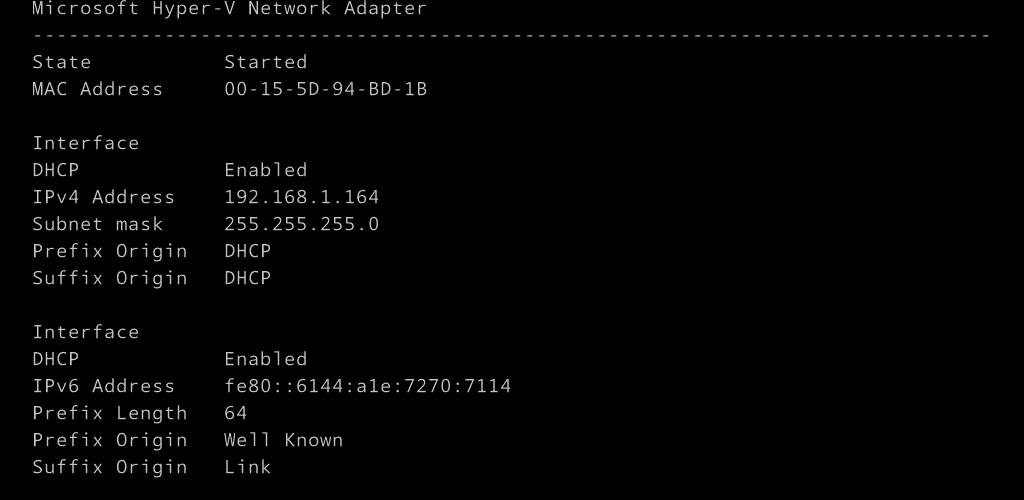
Task: Click the dashed separator line under heading
Action: point(511,35)
